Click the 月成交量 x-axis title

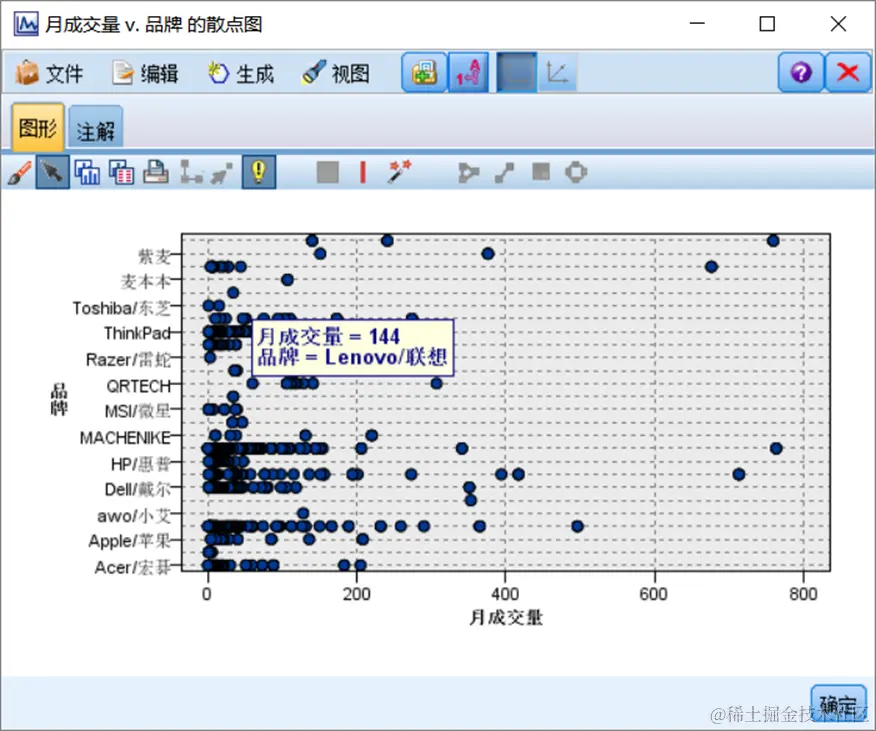coord(506,618)
